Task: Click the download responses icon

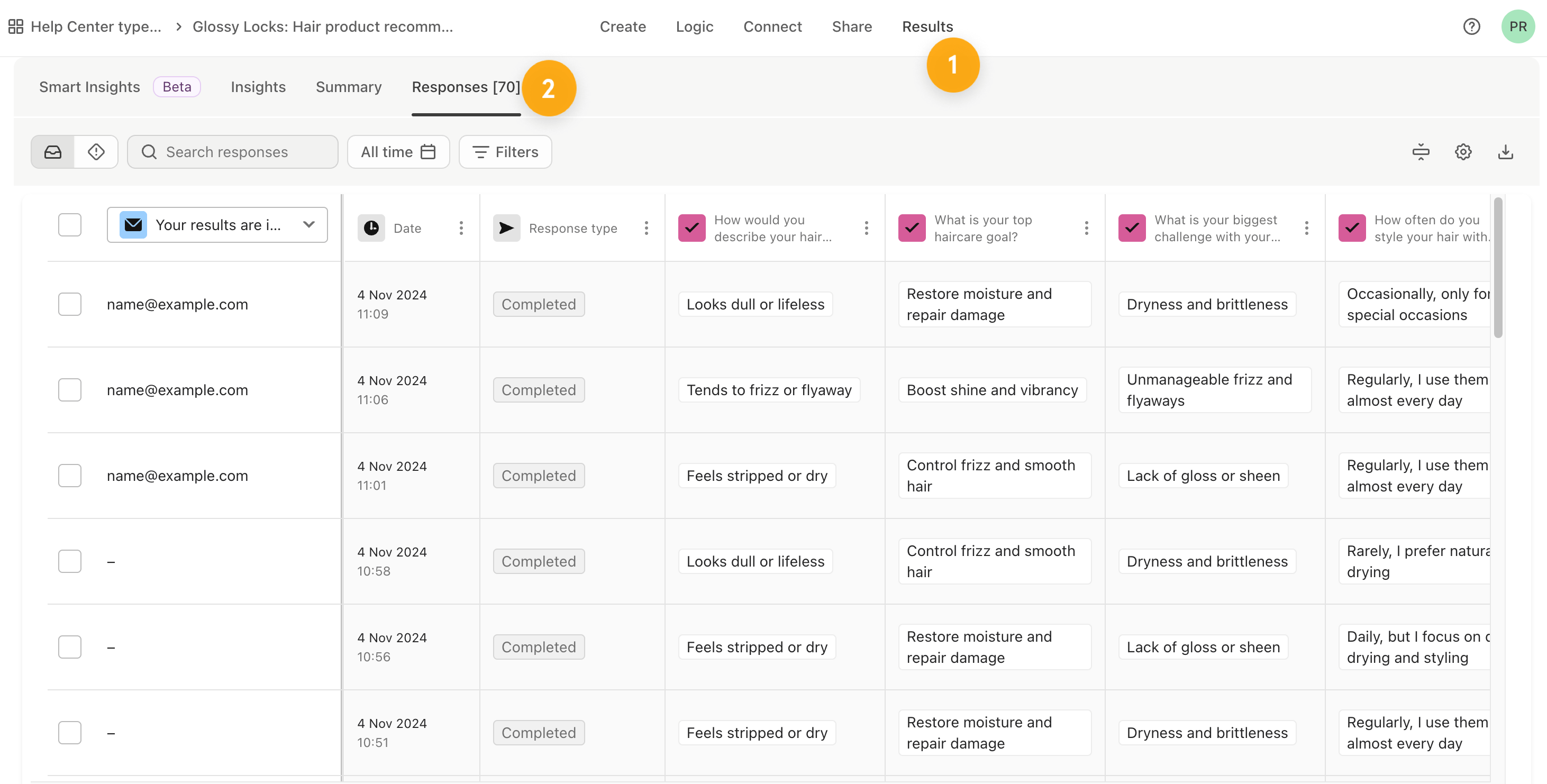Action: [1505, 152]
